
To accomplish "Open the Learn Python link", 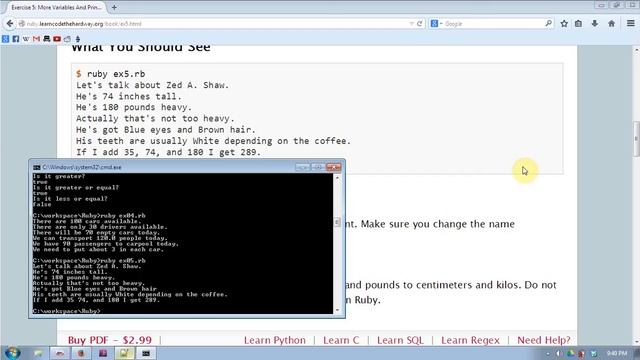I will pos(275,340).
